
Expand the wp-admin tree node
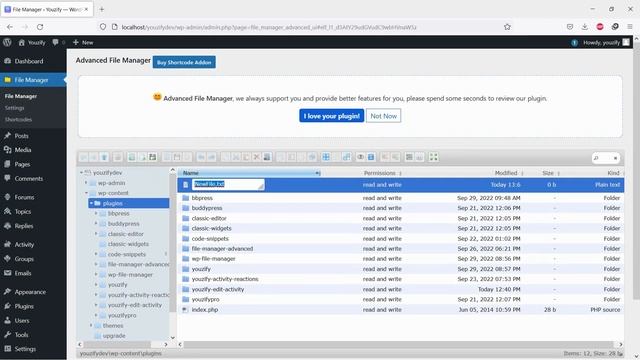(x=86, y=183)
